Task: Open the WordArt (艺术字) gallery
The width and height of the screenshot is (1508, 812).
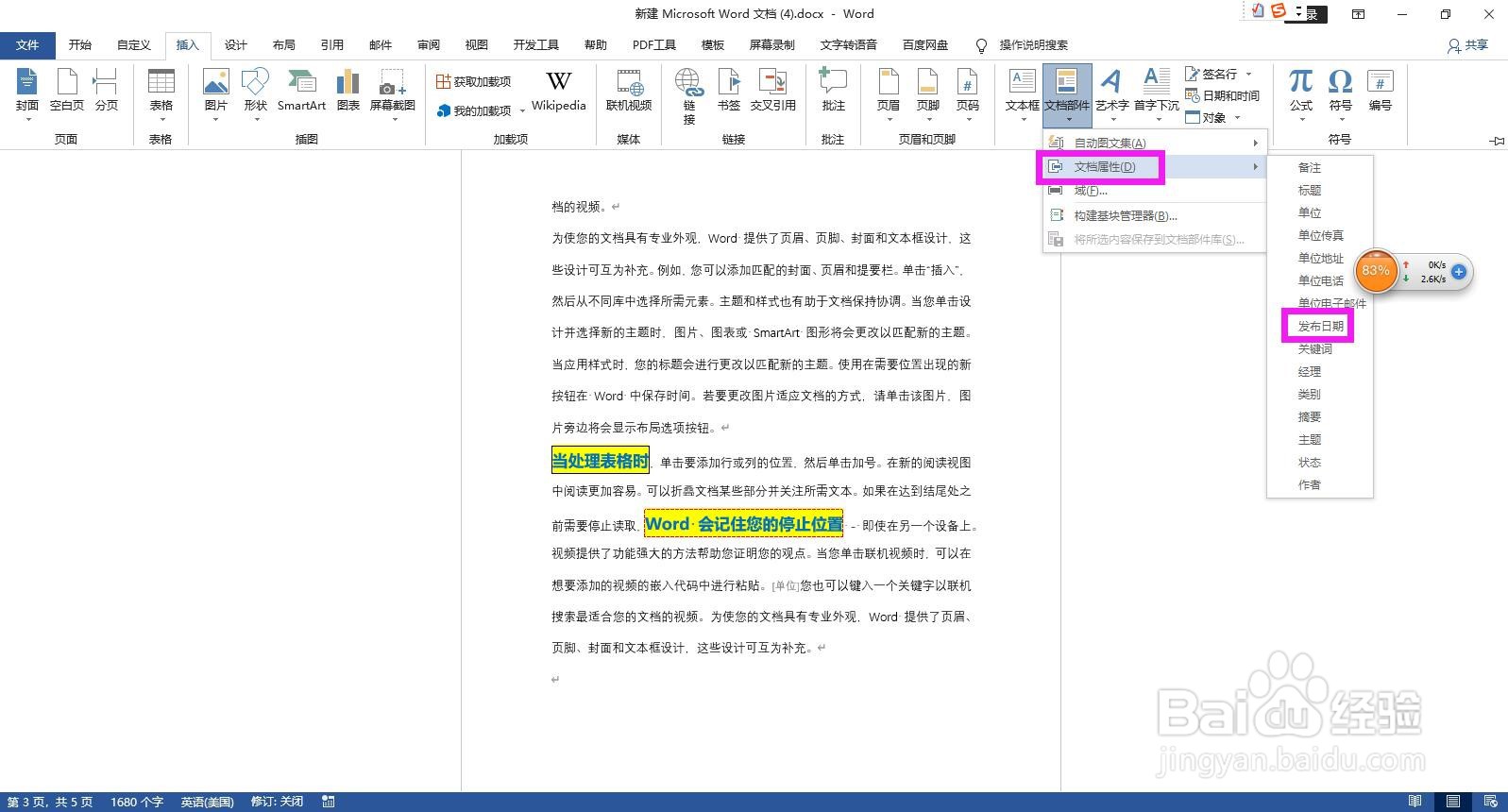Action: (x=1111, y=93)
